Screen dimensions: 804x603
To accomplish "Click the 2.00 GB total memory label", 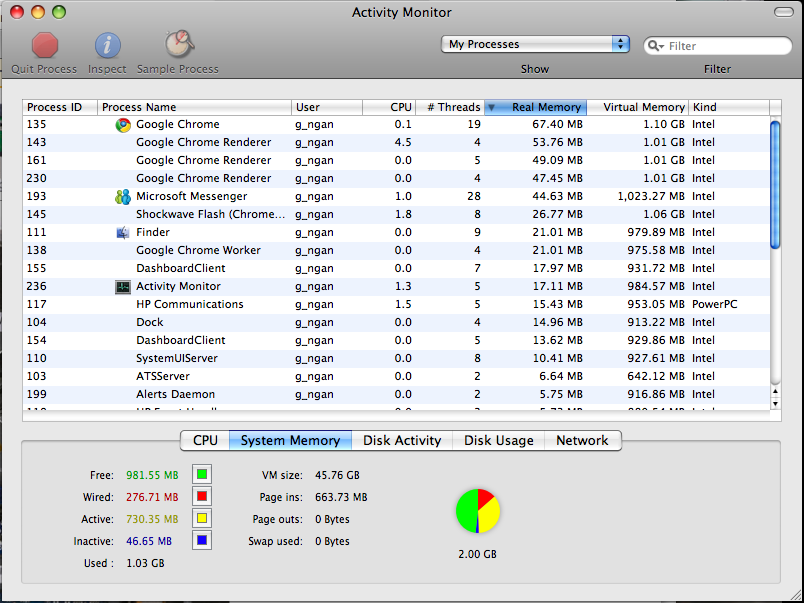I will coord(477,554).
